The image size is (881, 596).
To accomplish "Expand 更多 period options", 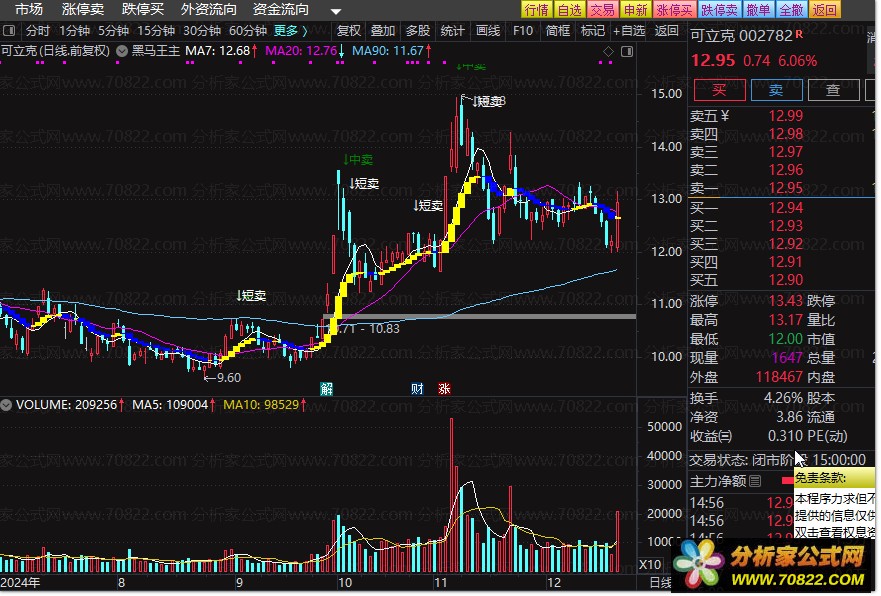I will click(290, 31).
